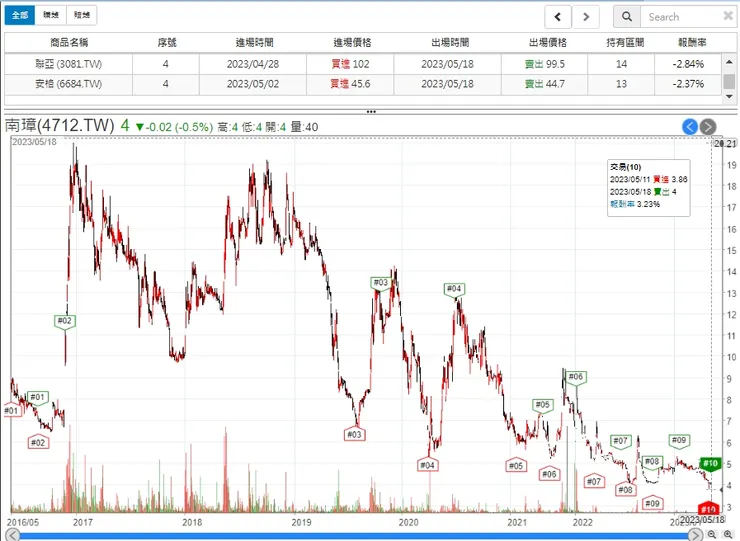Click the green #08 sell marker

click(652, 462)
